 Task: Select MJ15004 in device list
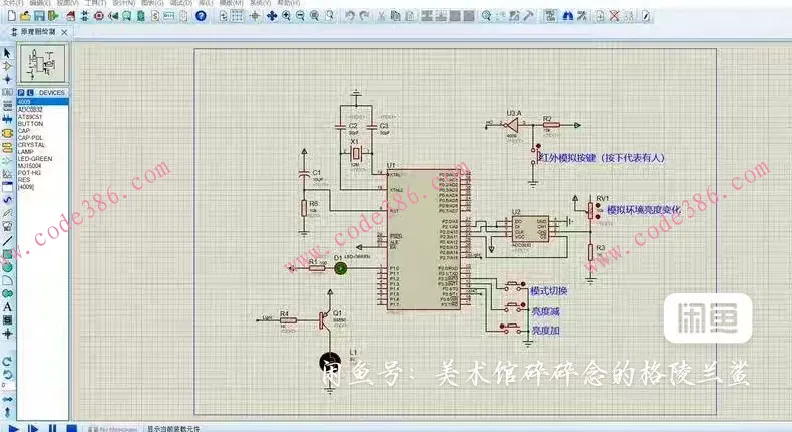pyautogui.click(x=29, y=166)
